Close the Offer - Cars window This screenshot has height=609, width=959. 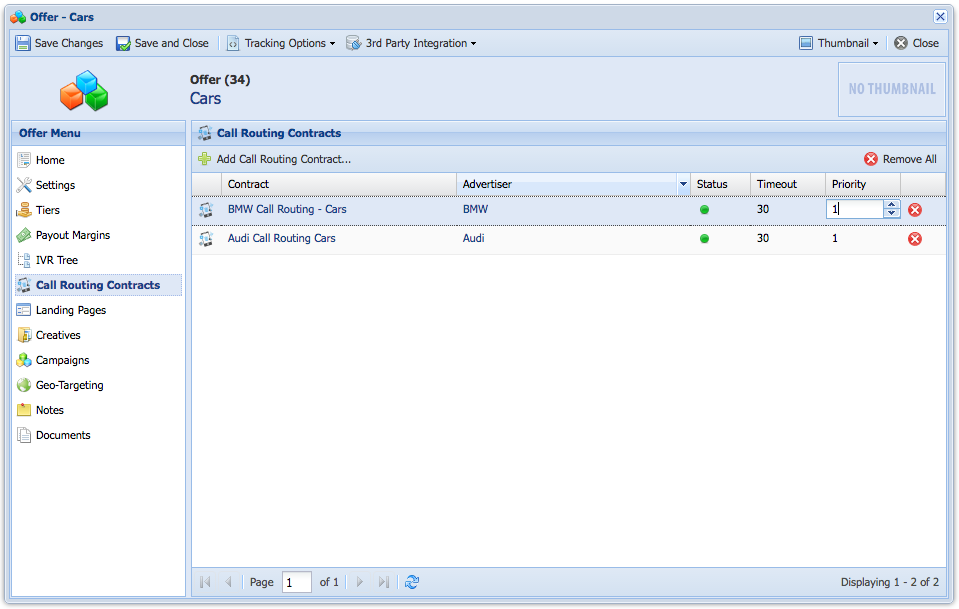pos(940,17)
